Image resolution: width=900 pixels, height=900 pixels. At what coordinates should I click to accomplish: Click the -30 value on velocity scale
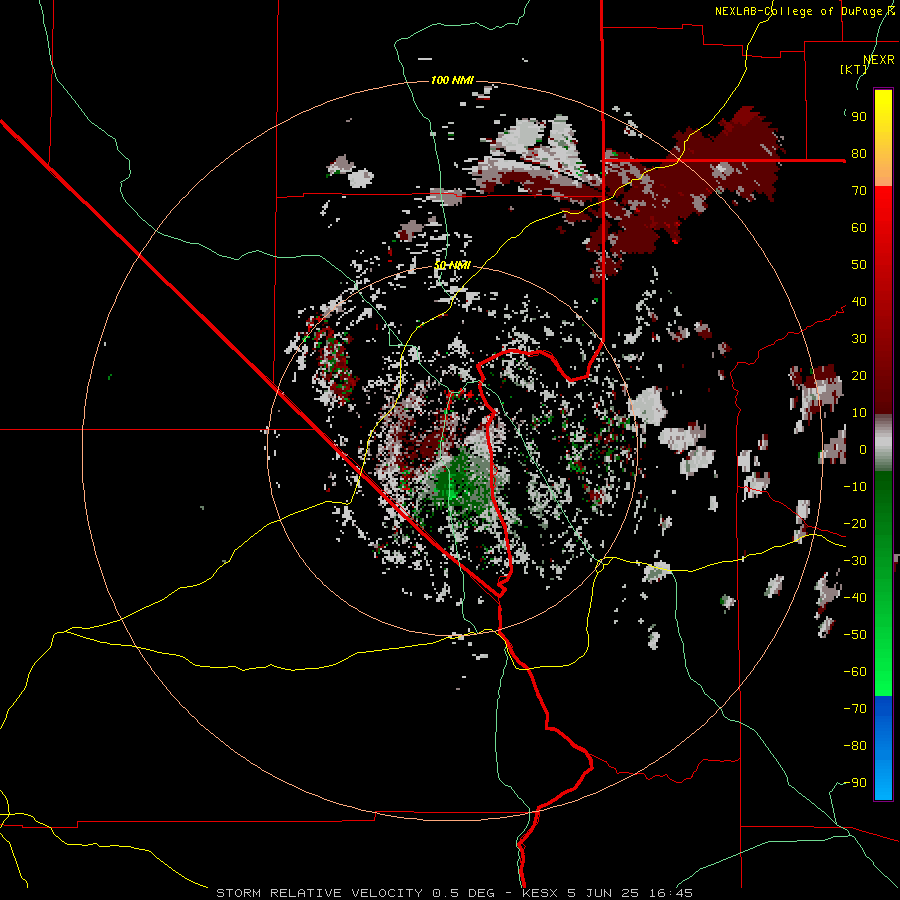pyautogui.click(x=855, y=561)
